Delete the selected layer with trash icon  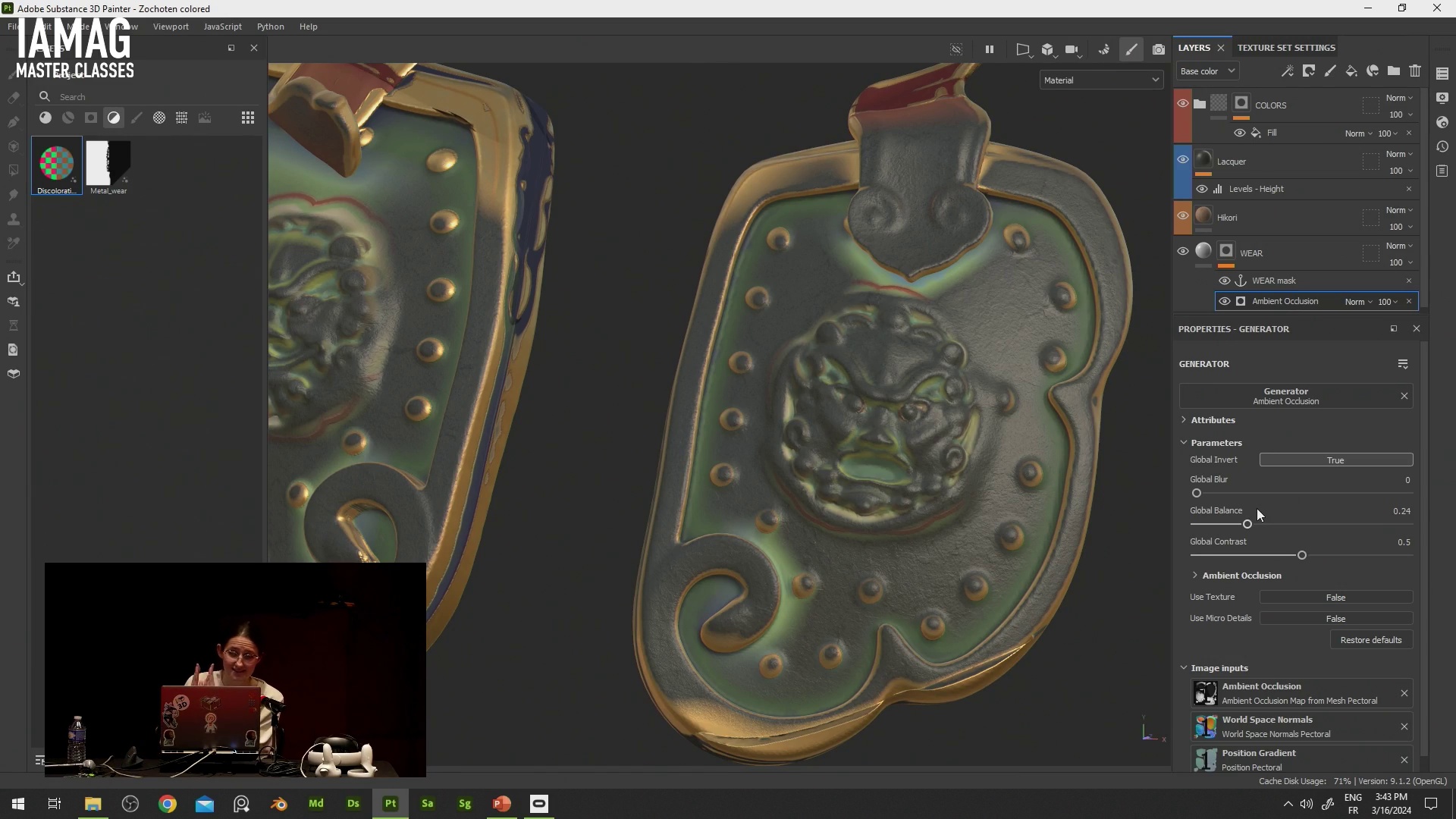(1415, 71)
